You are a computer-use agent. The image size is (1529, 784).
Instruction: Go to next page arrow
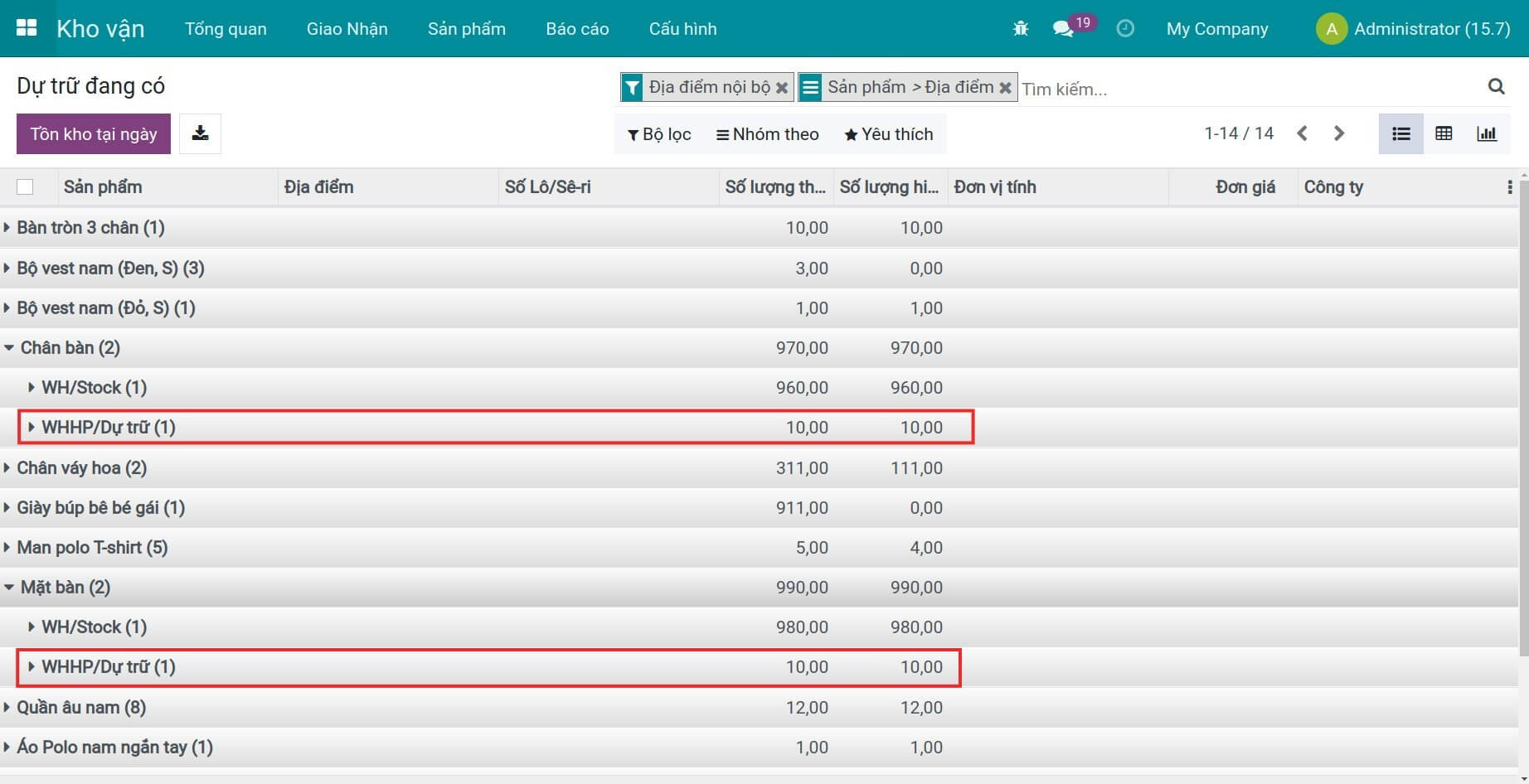click(1338, 133)
